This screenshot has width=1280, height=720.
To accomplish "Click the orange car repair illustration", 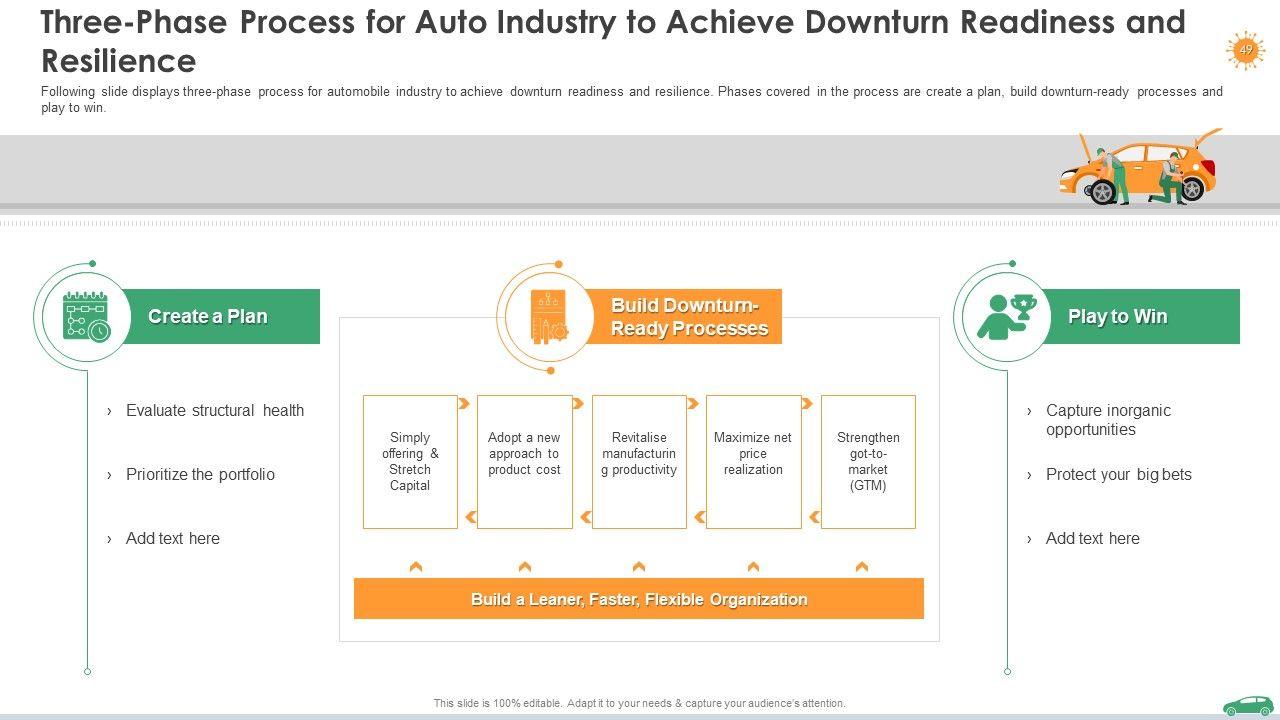I will 1140,168.
